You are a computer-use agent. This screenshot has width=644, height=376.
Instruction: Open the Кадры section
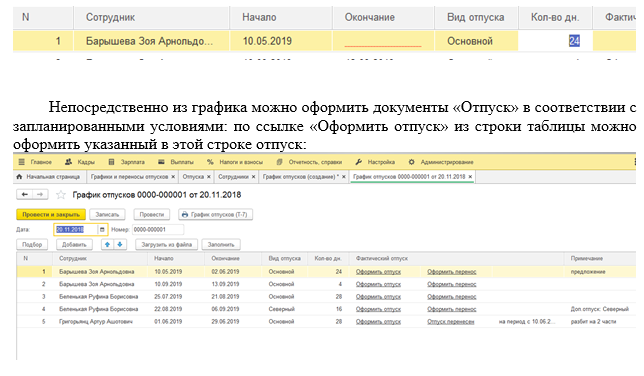[x=86, y=162]
